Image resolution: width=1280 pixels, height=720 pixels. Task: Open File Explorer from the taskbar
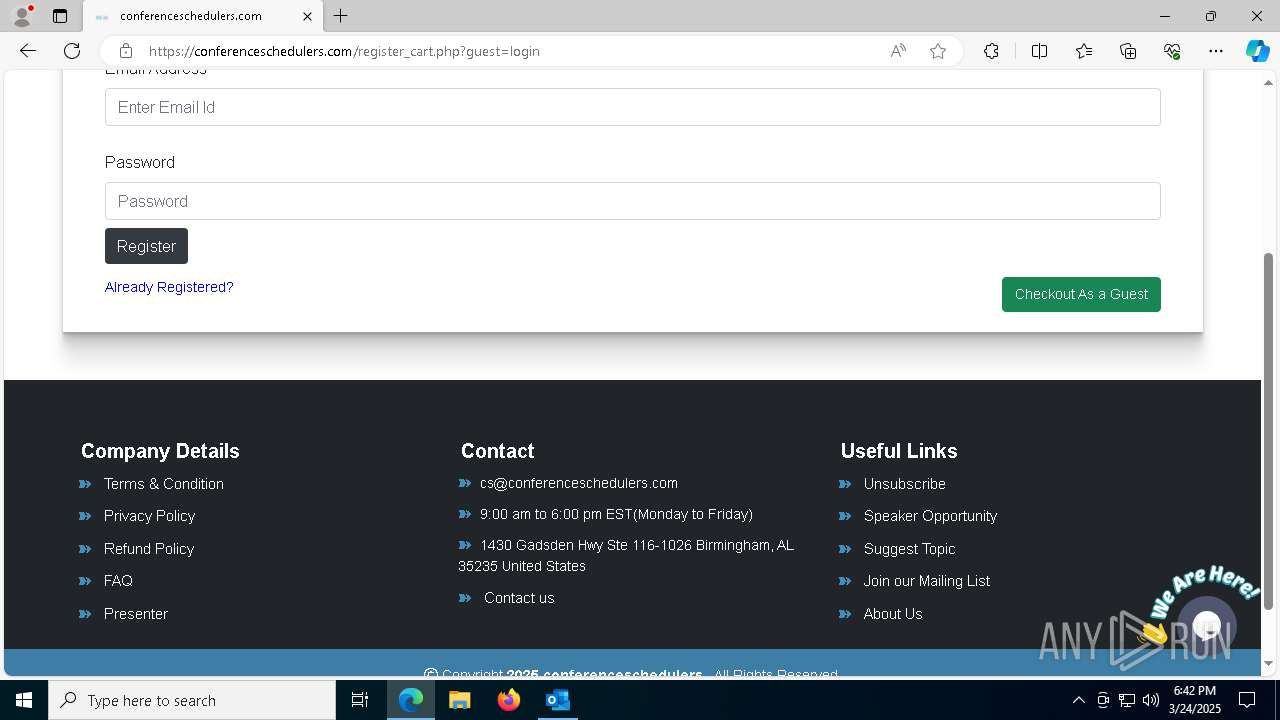tap(460, 700)
